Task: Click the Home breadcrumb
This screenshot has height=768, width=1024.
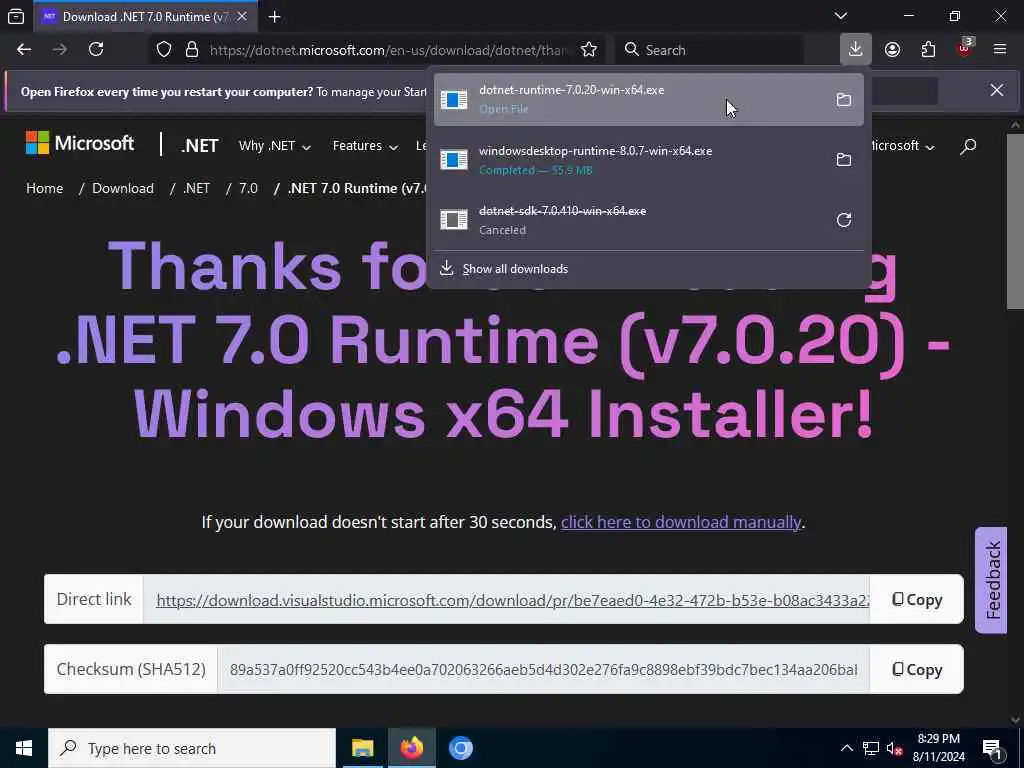Action: tap(44, 188)
